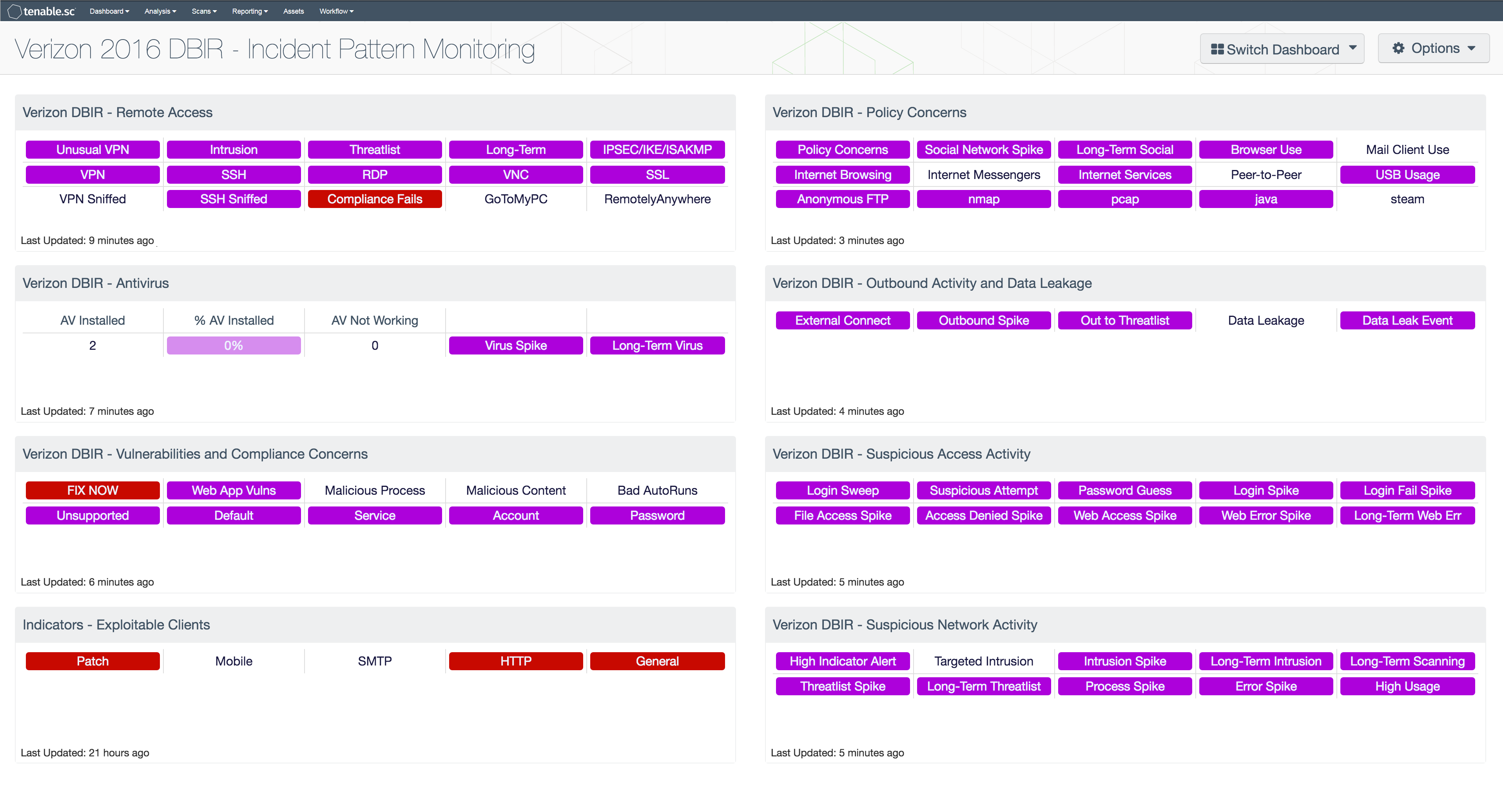Click the GoToMyPC cell
Viewport: 1503px width, 812px height.
[x=516, y=199]
